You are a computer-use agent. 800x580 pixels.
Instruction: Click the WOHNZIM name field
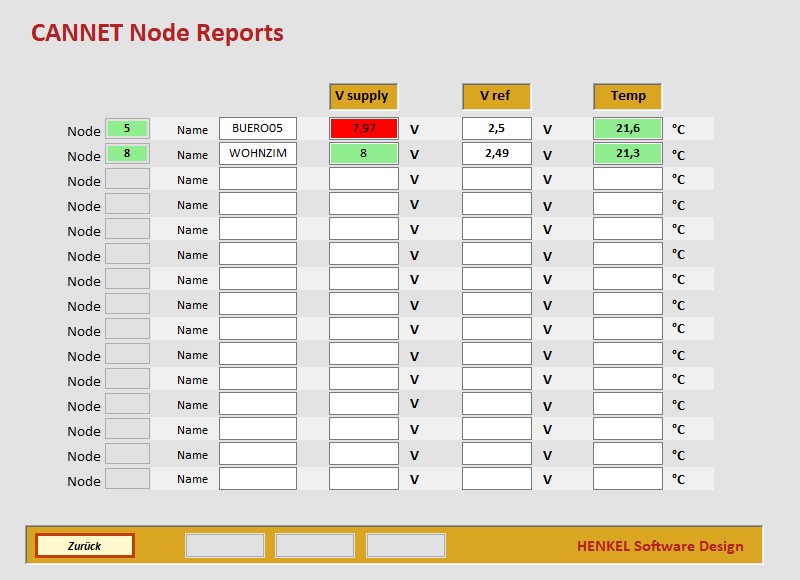(256, 154)
